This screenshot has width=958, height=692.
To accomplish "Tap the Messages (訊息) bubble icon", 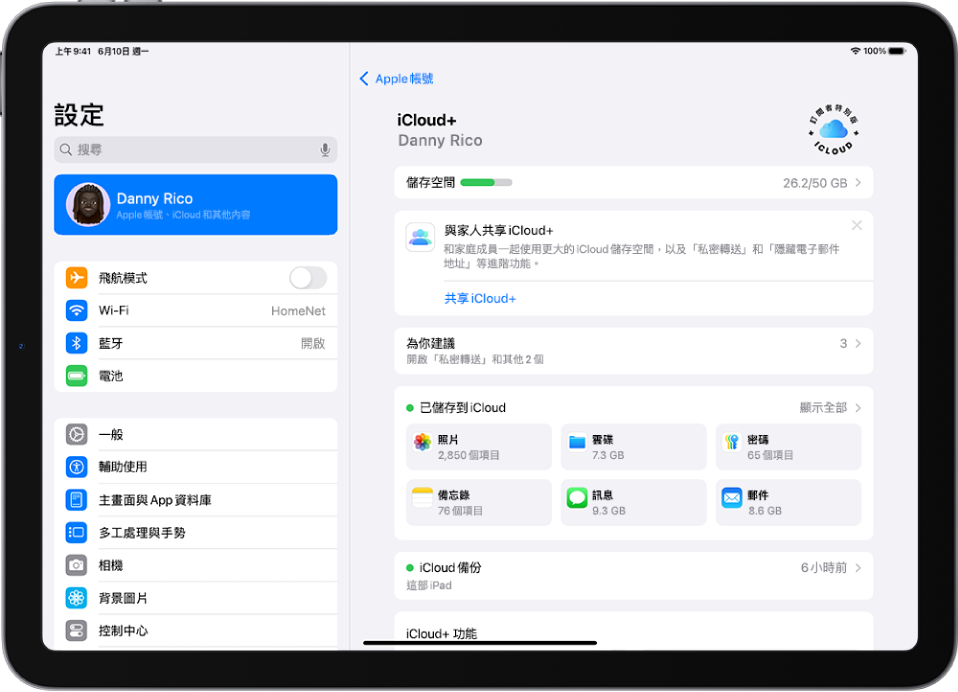I will click(x=577, y=497).
